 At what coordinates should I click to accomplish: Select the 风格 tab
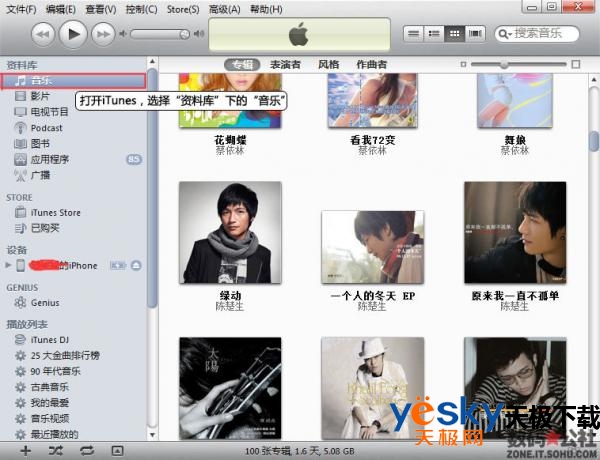[x=328, y=65]
